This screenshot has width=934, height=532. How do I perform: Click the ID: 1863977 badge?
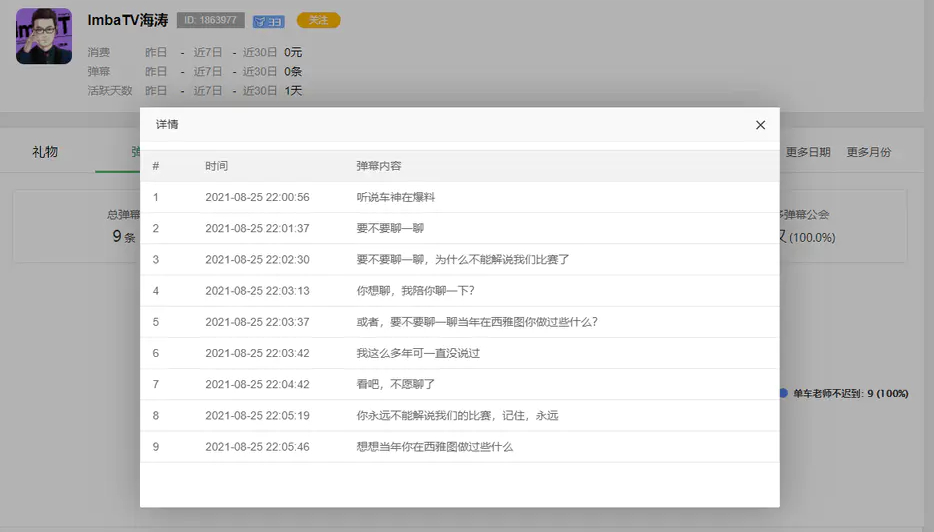pos(210,20)
